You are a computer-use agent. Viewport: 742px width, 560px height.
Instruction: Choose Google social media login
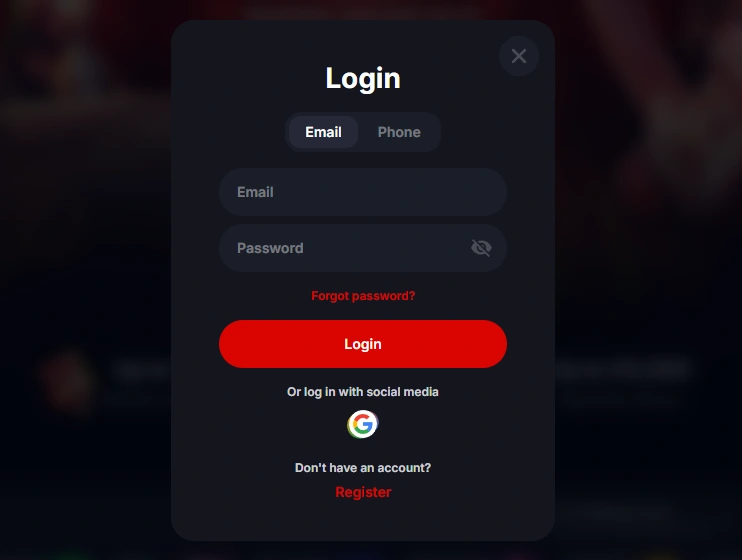click(362, 424)
